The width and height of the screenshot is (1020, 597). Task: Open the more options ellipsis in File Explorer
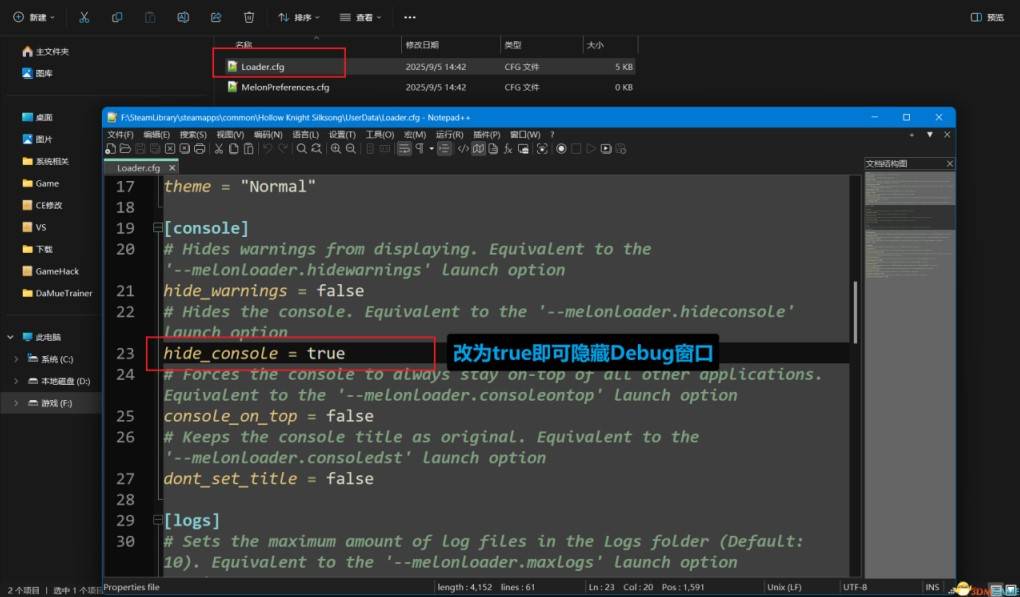click(x=409, y=18)
